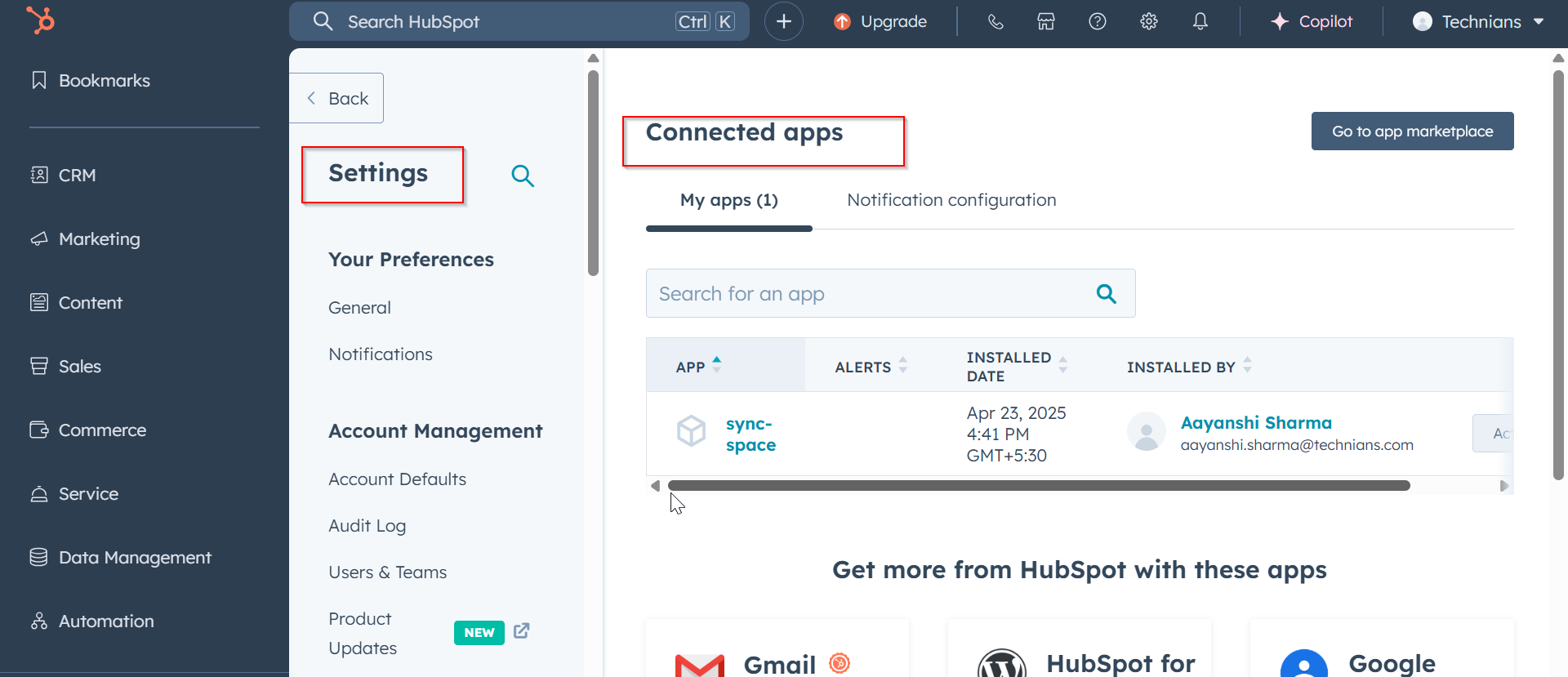Open the Audit Log page
Image resolution: width=1568 pixels, height=677 pixels.
[367, 526]
